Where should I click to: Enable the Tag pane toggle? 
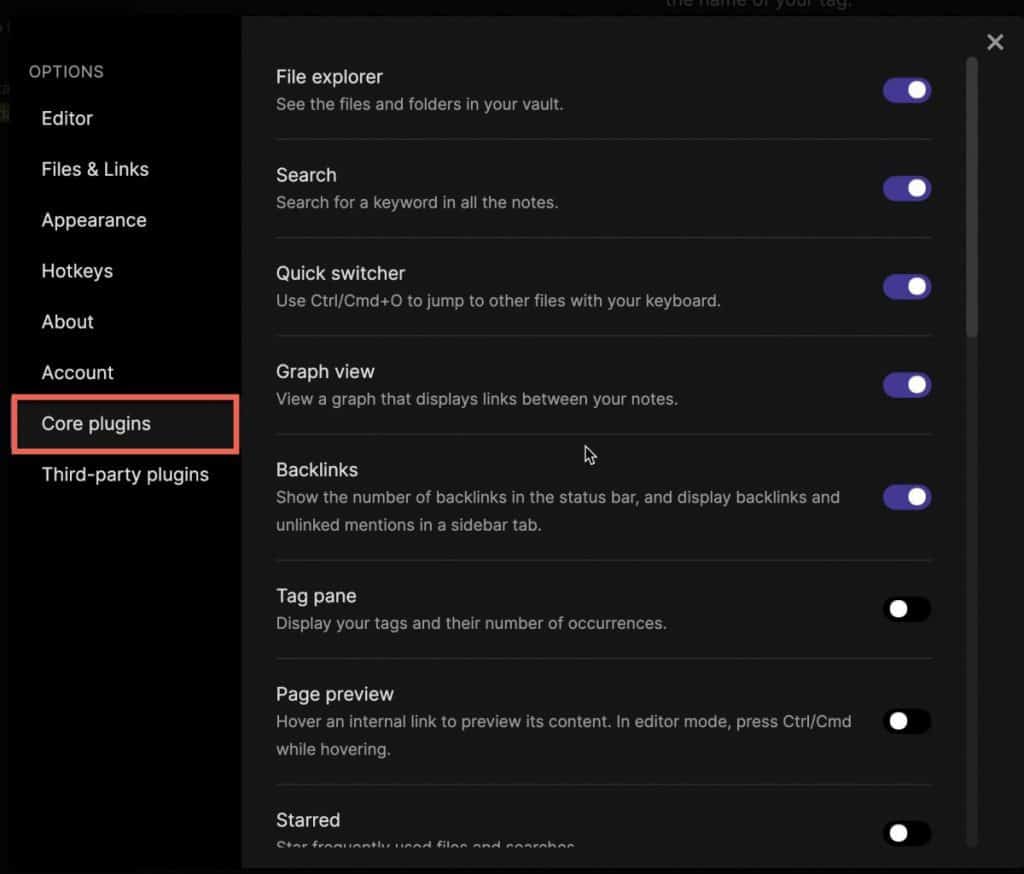coord(906,609)
